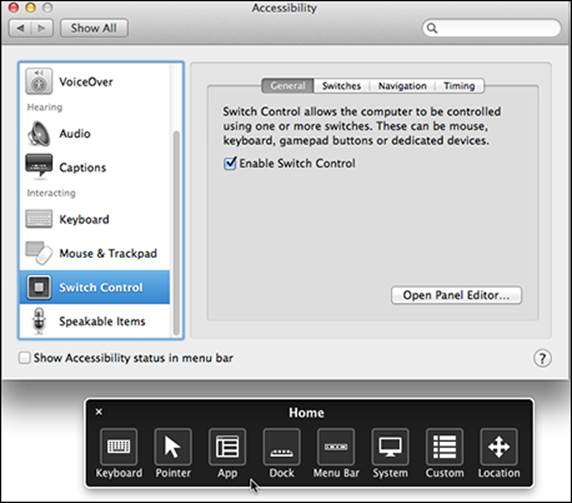Screen dimensions: 572x503
Task: Open the App panel icon
Action: (227, 446)
